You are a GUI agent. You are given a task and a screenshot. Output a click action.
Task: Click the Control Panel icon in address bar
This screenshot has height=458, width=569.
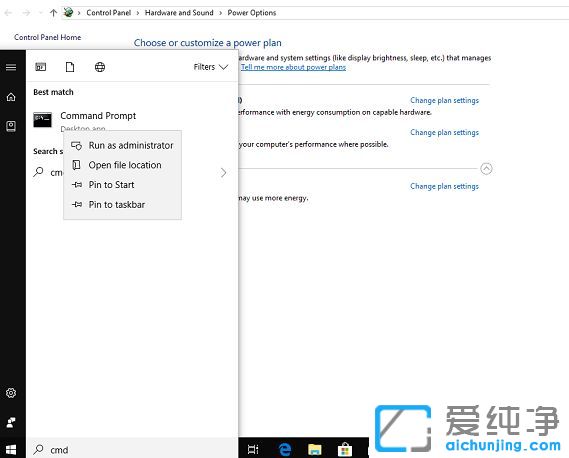(68, 12)
